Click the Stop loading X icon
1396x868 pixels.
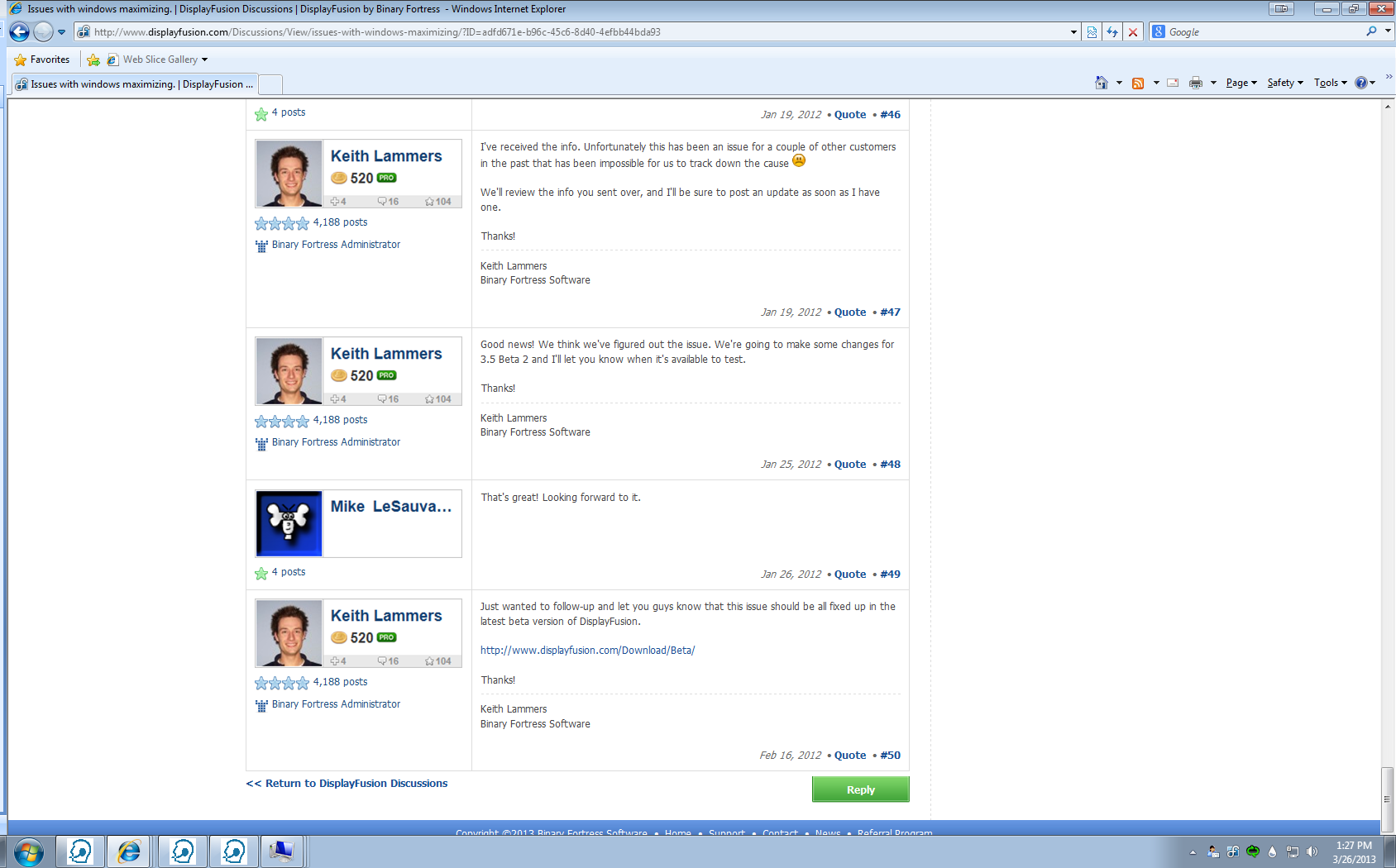(x=1133, y=32)
